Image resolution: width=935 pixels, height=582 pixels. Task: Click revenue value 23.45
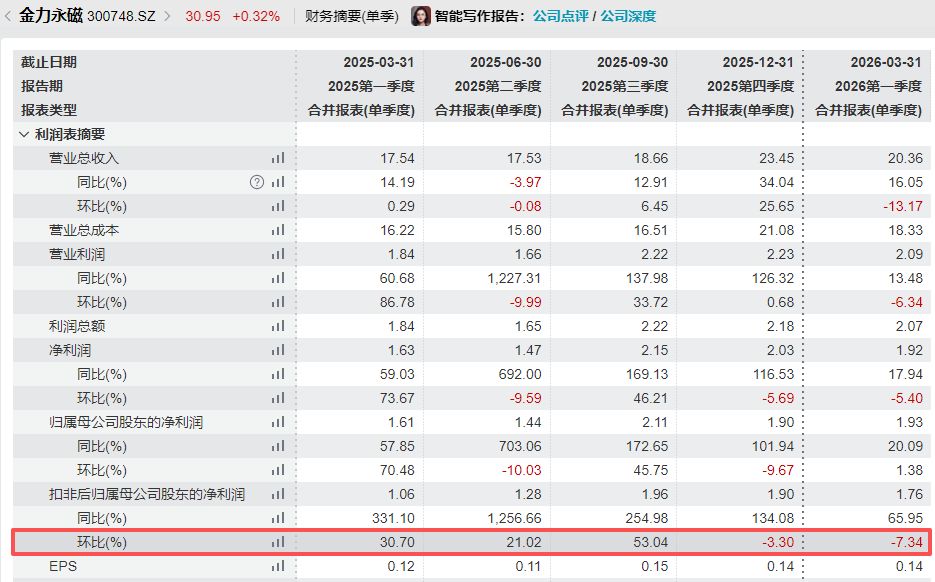tap(776, 158)
